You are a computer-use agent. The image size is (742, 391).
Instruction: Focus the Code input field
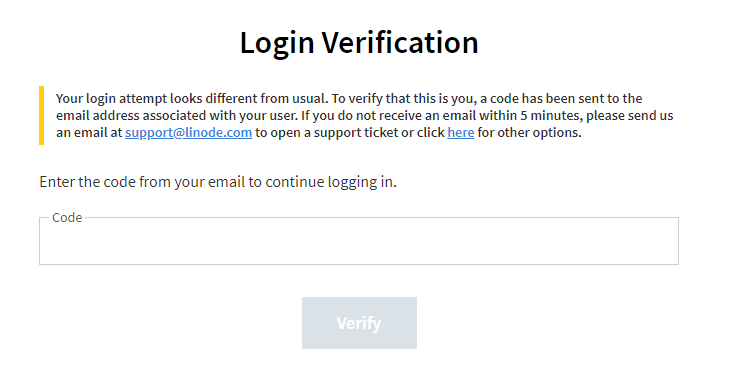[359, 241]
